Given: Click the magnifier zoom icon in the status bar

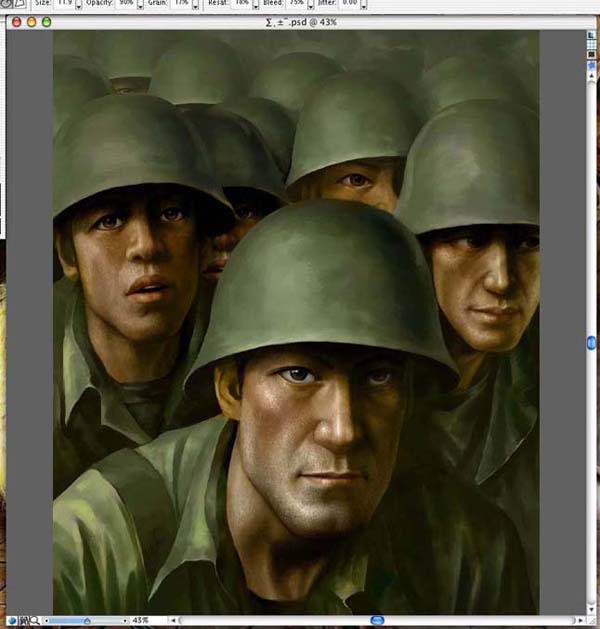Looking at the screenshot, I should coord(34,621).
